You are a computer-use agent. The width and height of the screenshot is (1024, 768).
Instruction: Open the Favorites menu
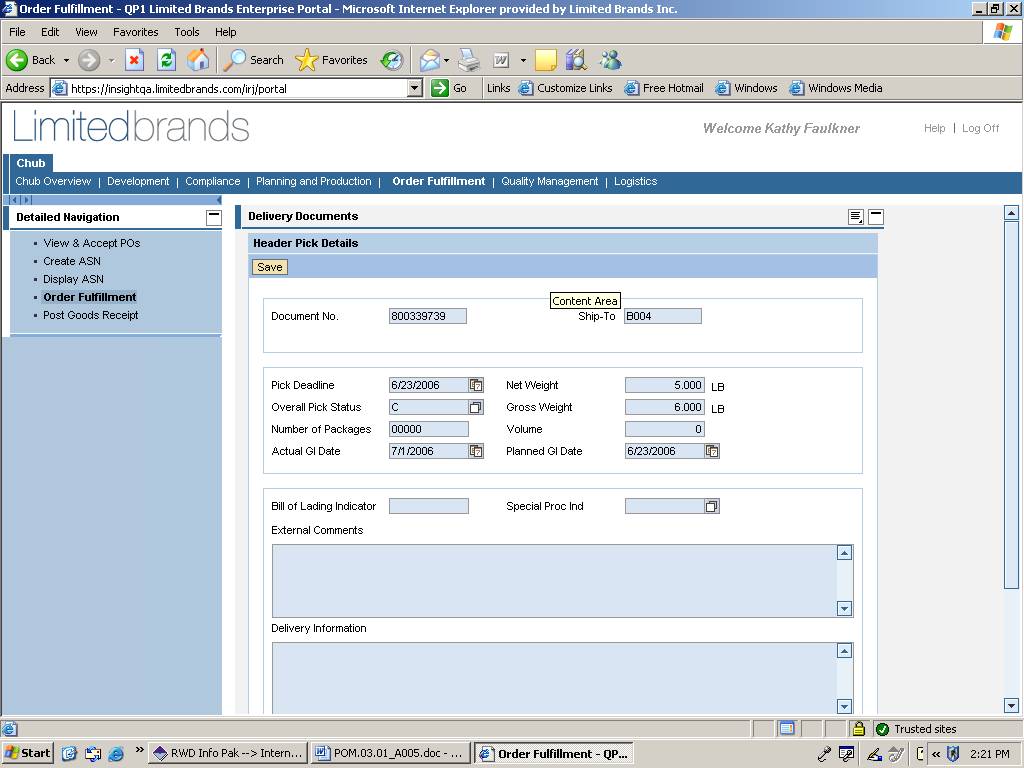pos(136,32)
